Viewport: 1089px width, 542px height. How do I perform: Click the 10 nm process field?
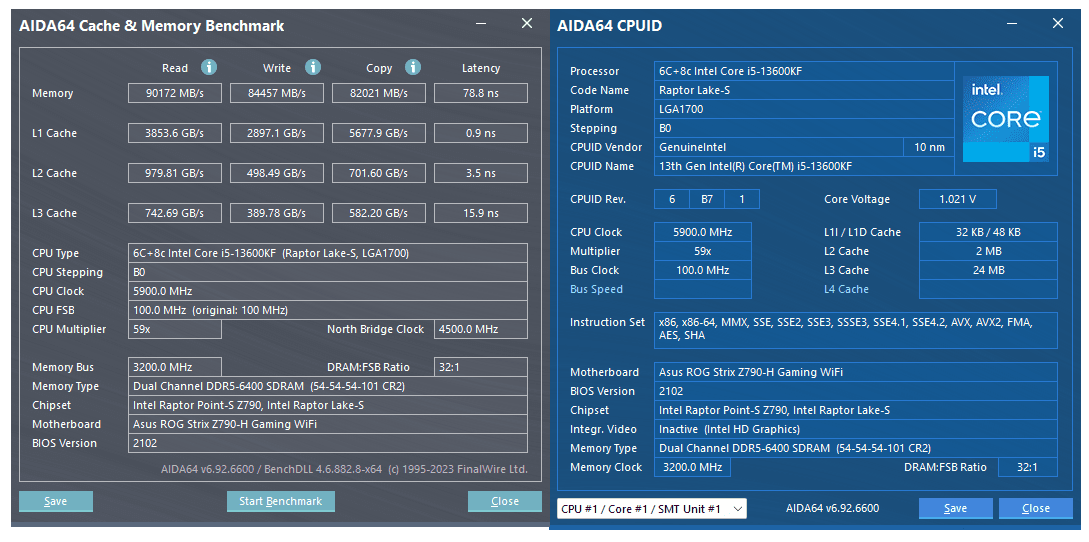(929, 147)
